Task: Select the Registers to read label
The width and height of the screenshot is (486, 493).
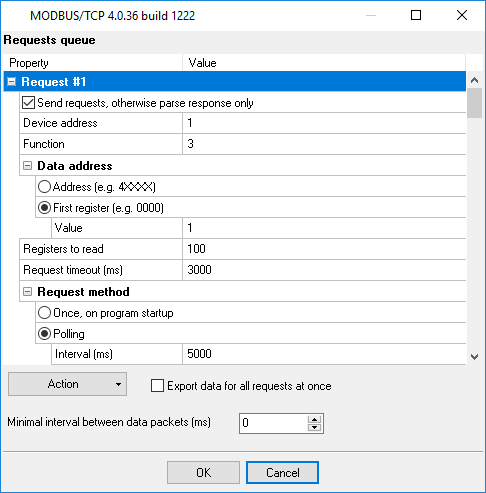Action: pyautogui.click(x=63, y=249)
